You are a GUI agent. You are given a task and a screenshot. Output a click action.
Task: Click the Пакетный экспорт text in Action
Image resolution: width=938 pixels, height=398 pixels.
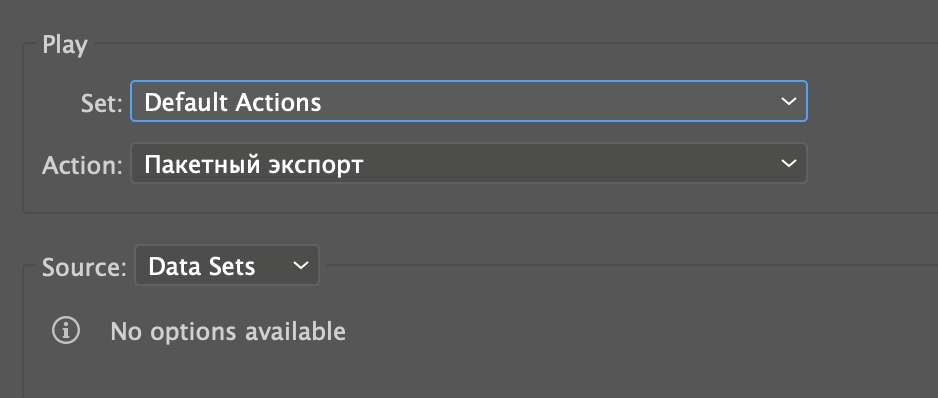pyautogui.click(x=254, y=164)
